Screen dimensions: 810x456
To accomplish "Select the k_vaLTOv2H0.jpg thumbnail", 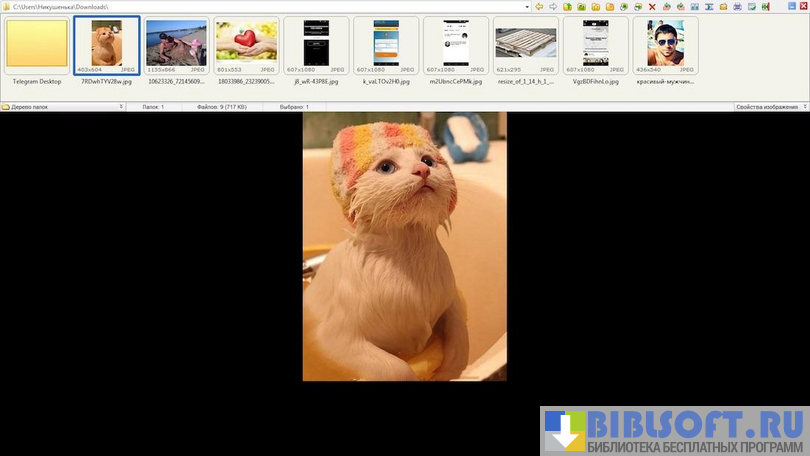I will 386,46.
